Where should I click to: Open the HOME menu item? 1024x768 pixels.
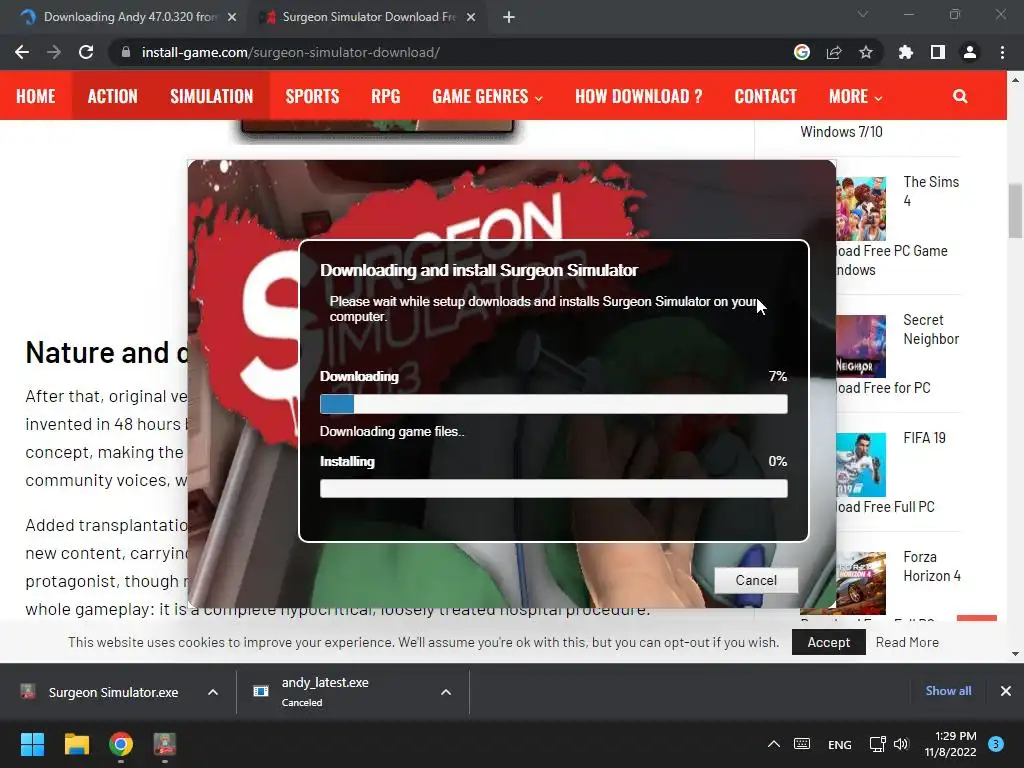tap(36, 96)
